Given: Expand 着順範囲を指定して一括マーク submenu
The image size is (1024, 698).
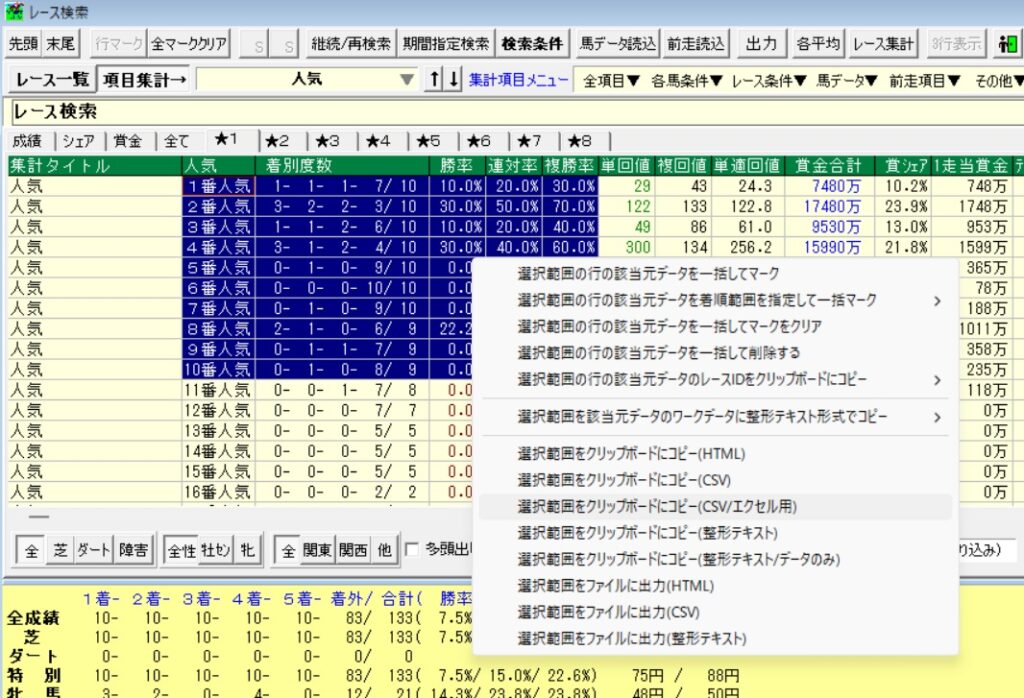Looking at the screenshot, I should [715, 300].
